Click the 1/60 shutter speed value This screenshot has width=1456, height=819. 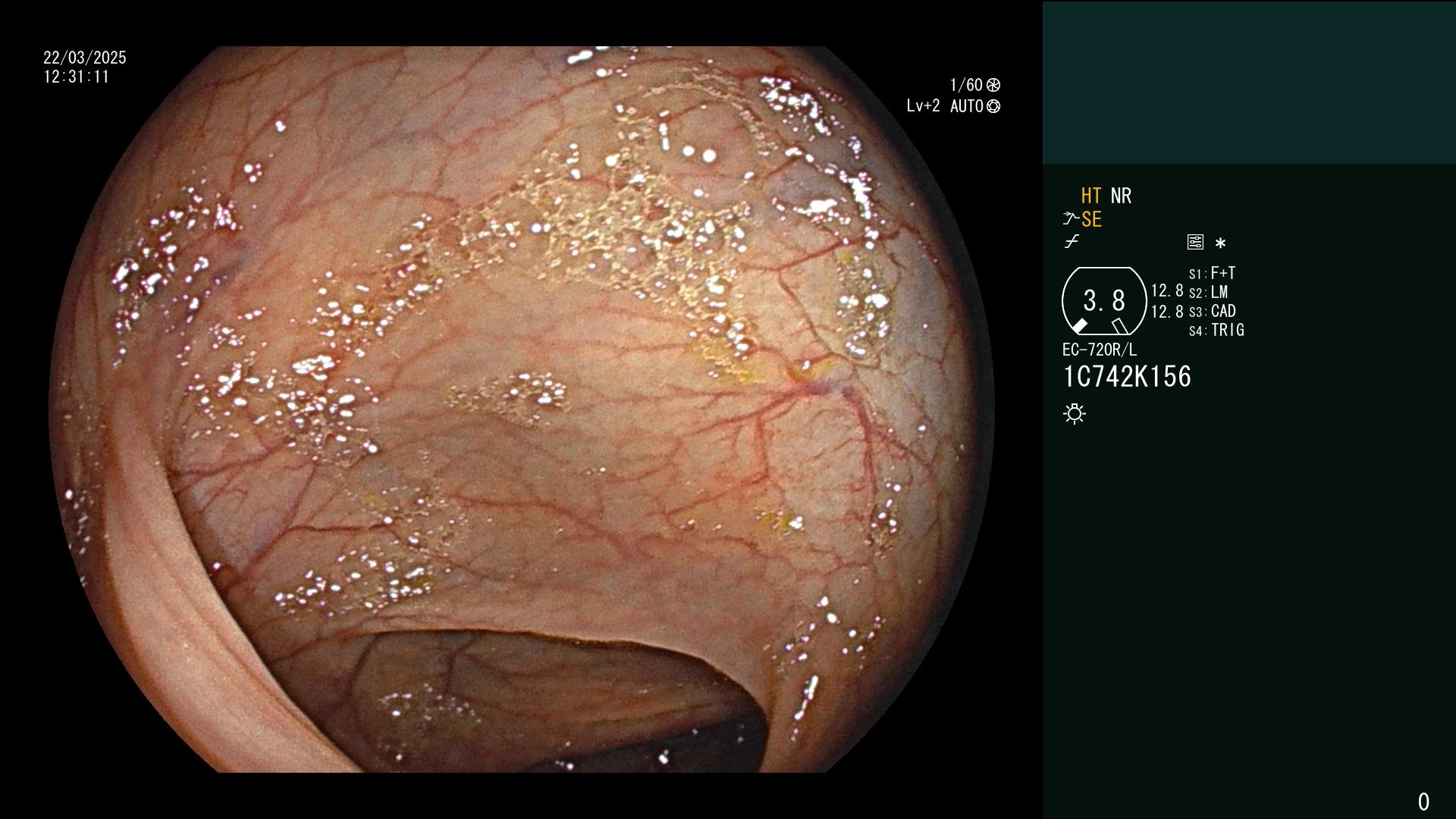click(966, 85)
